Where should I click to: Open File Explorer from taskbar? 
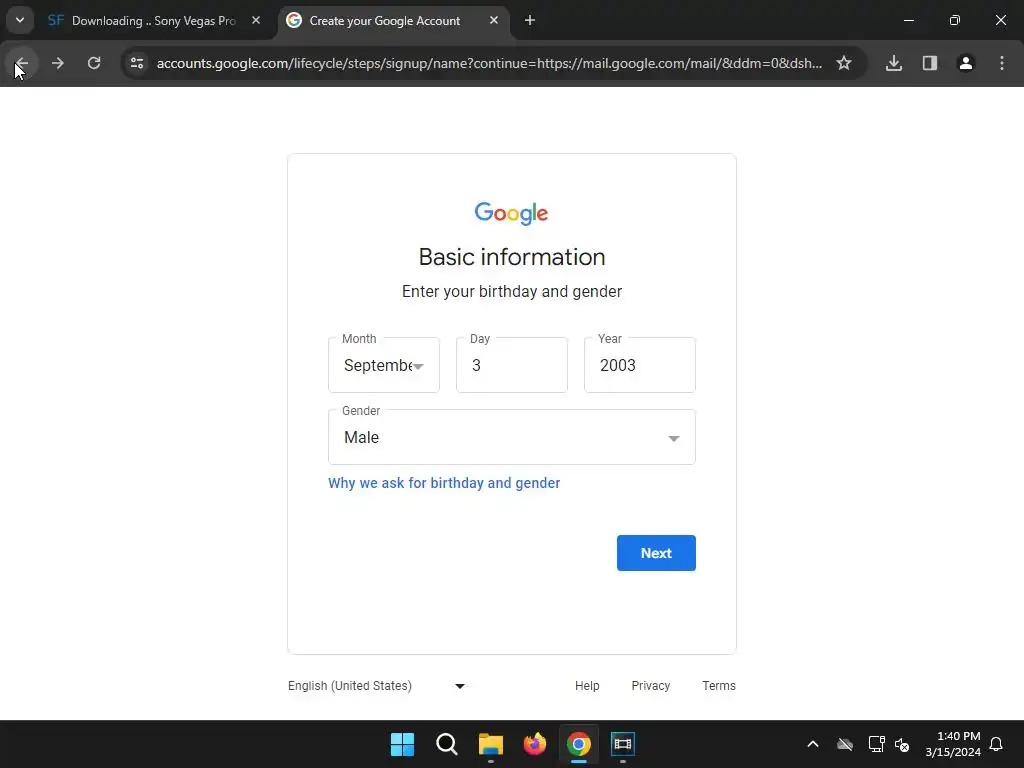click(490, 744)
